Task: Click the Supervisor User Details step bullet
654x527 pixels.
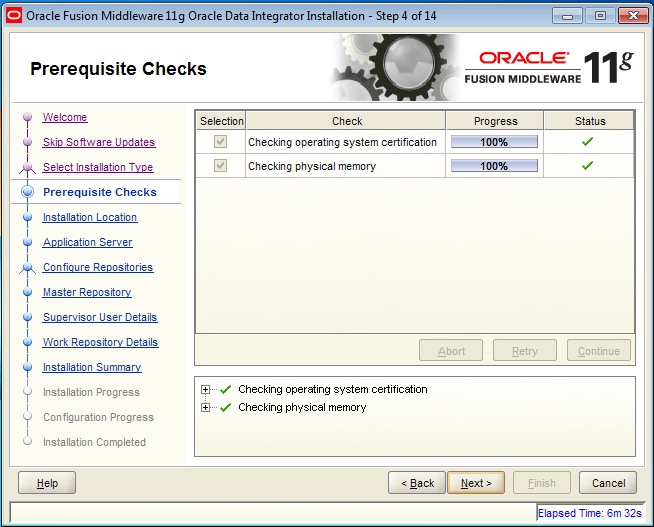Action: pyautogui.click(x=28, y=317)
